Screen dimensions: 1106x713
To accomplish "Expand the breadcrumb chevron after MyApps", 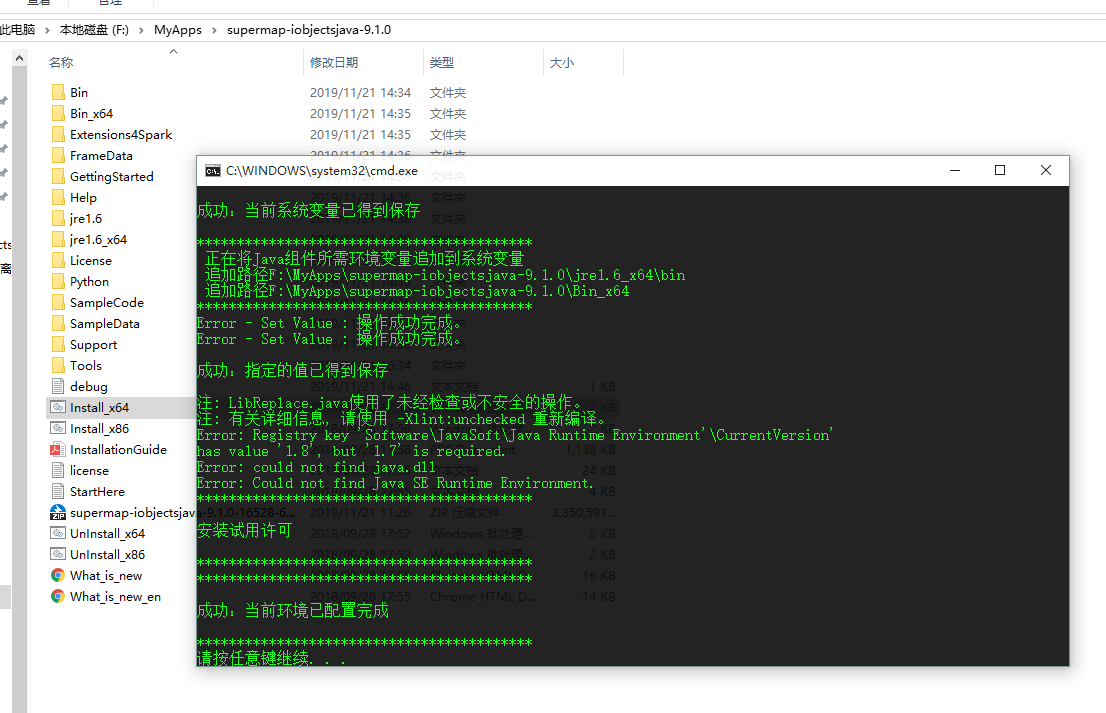I will (x=214, y=30).
